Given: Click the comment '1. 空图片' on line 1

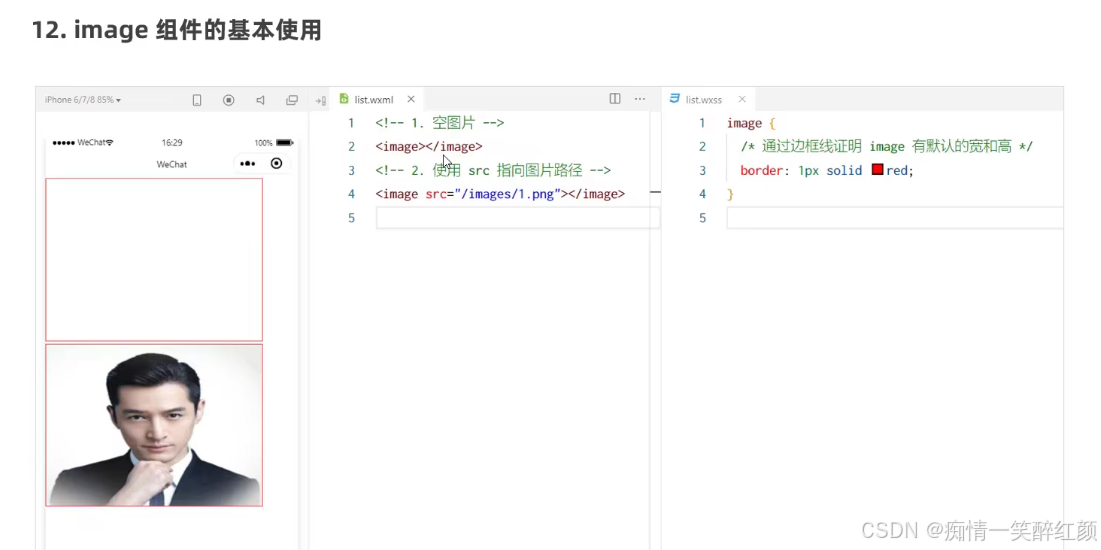Looking at the screenshot, I should (440, 123).
